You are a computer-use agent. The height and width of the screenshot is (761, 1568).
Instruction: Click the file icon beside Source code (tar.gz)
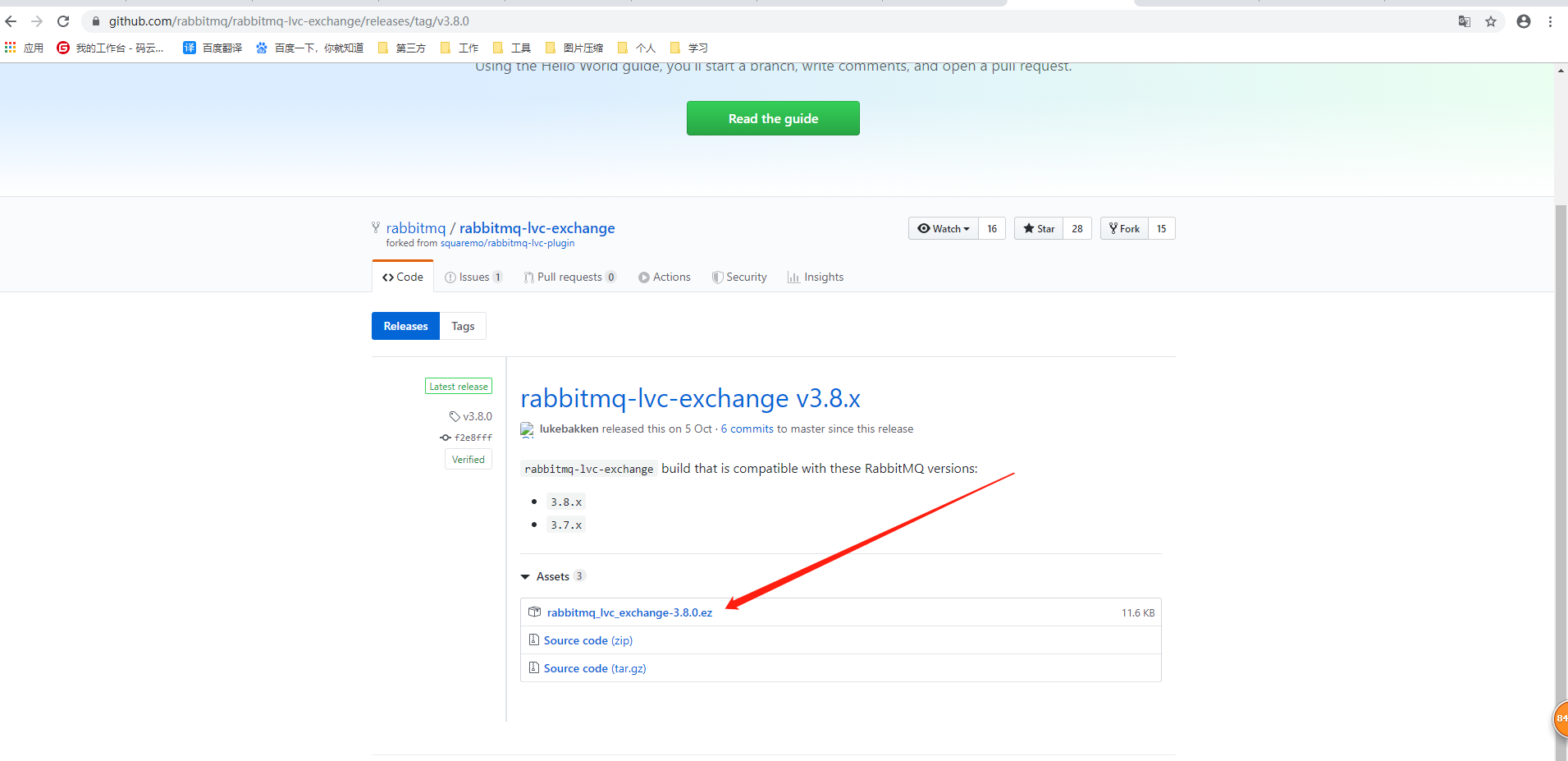point(533,667)
